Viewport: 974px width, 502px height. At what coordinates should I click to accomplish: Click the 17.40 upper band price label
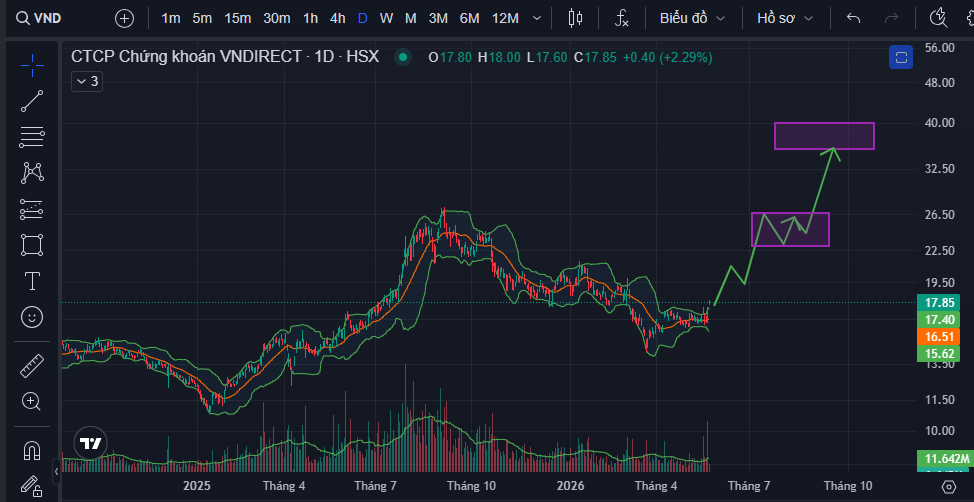point(939,320)
